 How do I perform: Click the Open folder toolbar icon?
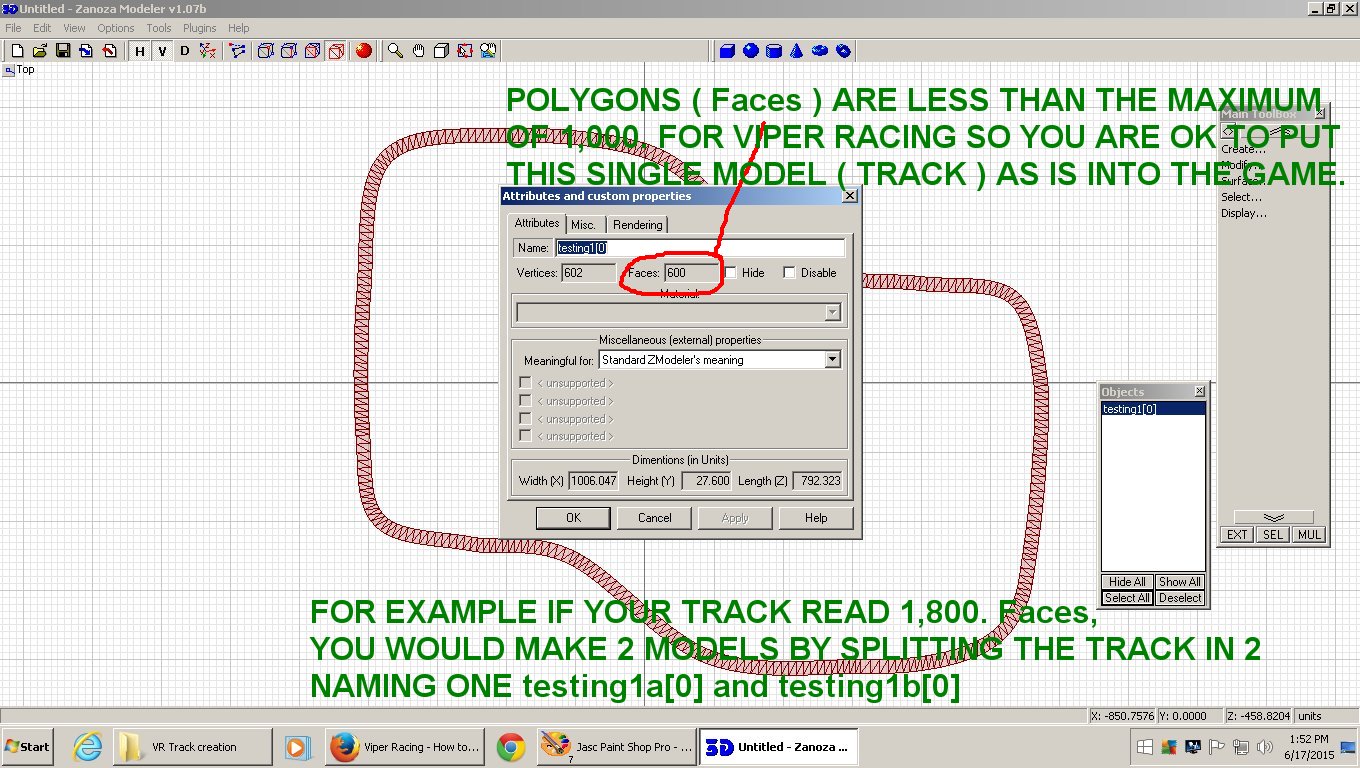pyautogui.click(x=40, y=51)
